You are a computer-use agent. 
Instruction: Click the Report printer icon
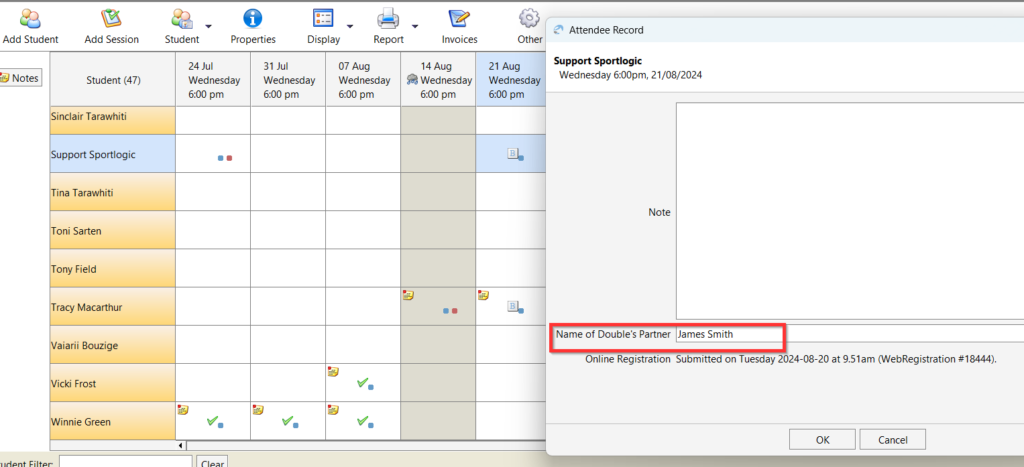(x=388, y=18)
